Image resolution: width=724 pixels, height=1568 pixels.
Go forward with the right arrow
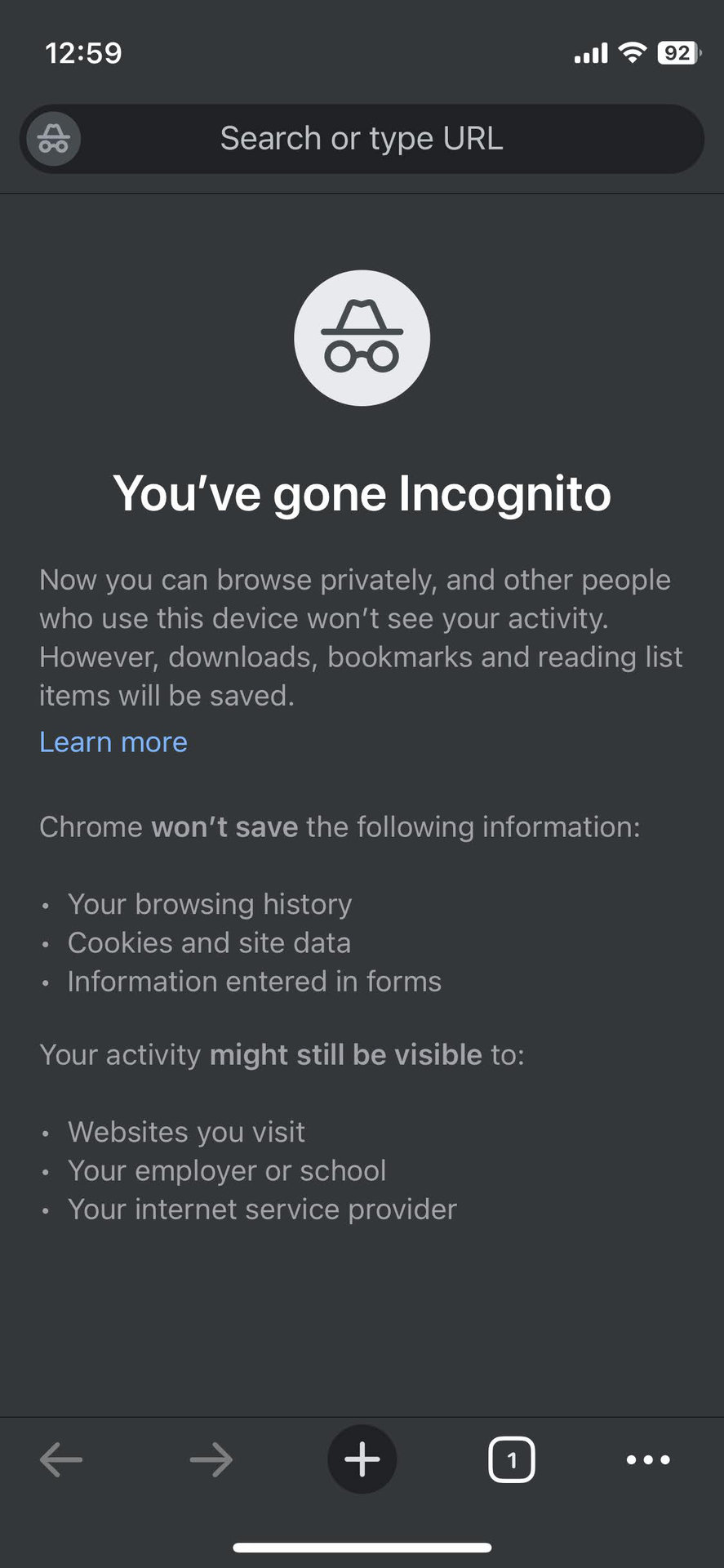click(211, 1459)
